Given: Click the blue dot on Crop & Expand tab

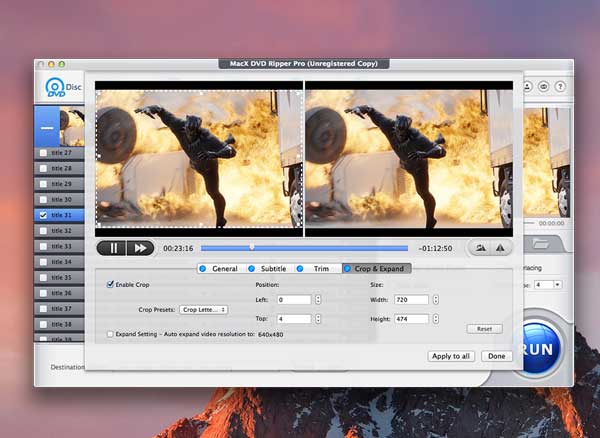Looking at the screenshot, I should [347, 269].
